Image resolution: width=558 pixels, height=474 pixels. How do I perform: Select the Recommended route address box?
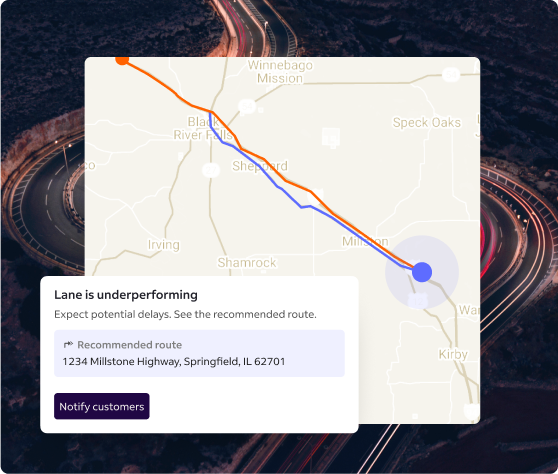coord(199,353)
